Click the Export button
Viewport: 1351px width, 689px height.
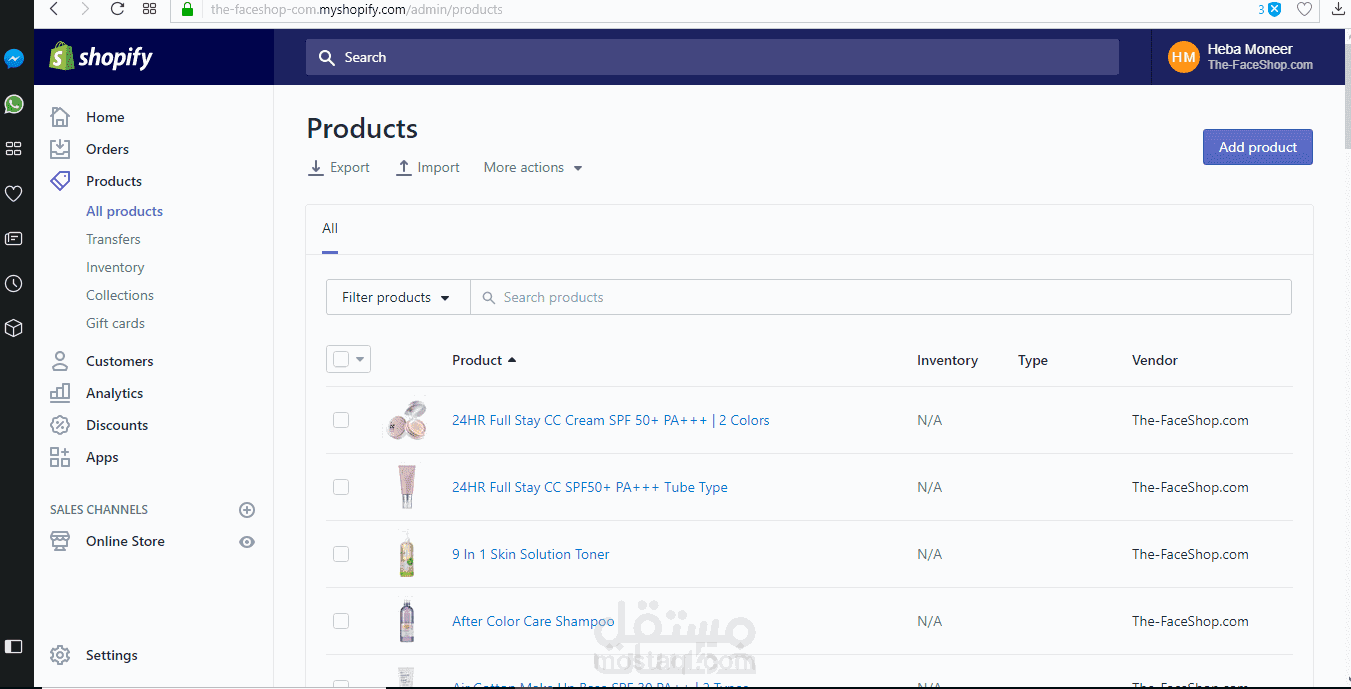tap(339, 168)
